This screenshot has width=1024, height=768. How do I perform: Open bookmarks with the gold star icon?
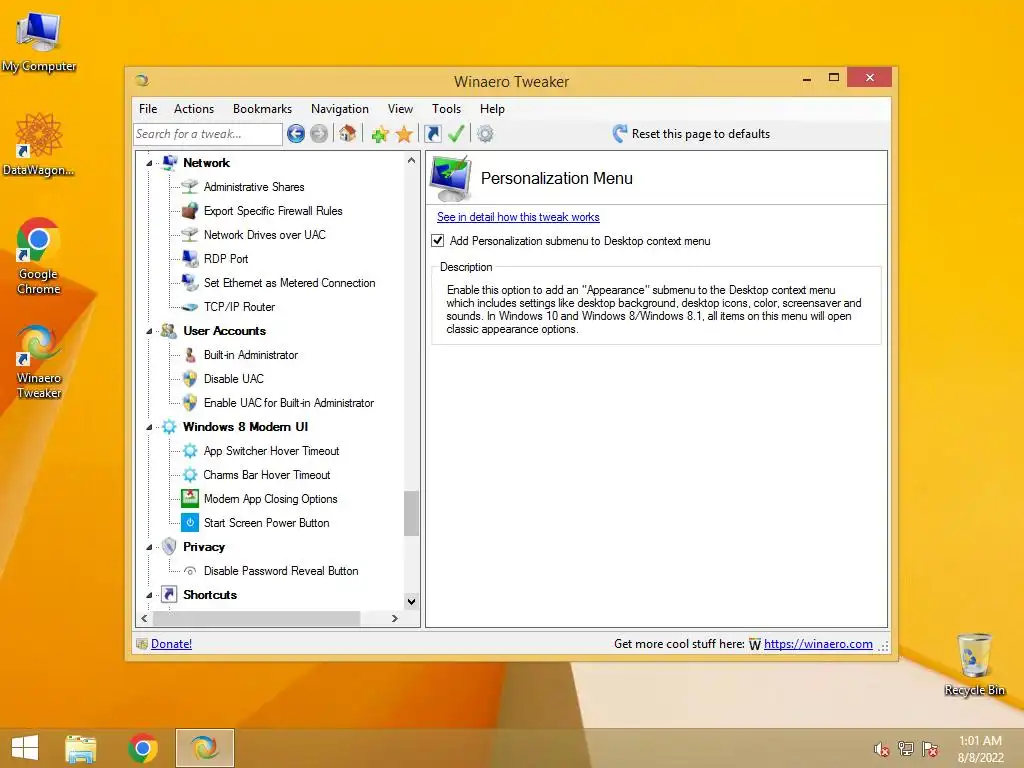coord(404,134)
